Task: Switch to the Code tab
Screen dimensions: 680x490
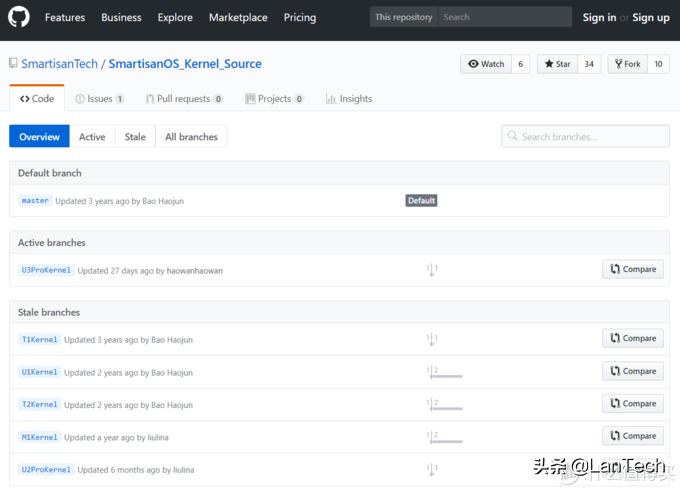Action: [x=37, y=99]
